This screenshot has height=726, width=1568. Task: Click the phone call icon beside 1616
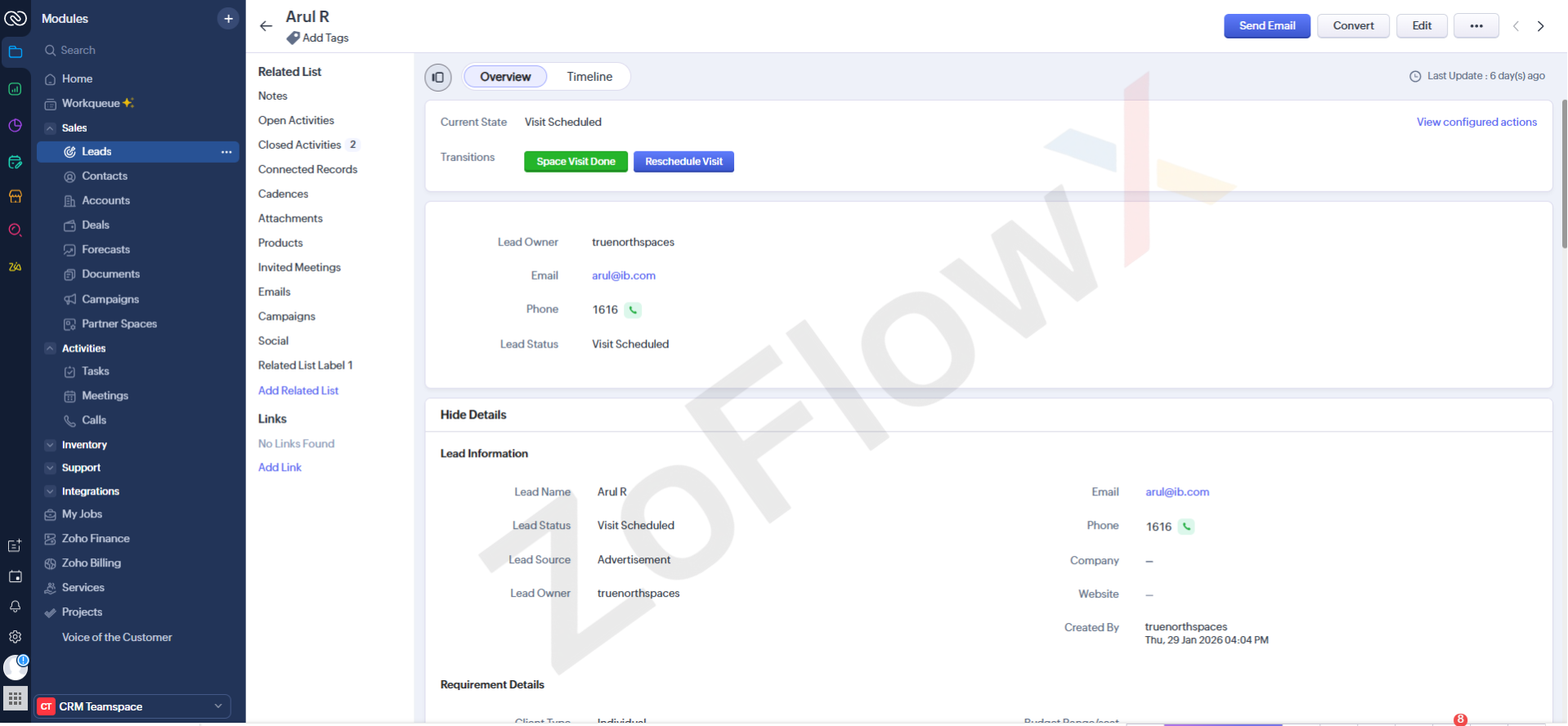coord(633,310)
